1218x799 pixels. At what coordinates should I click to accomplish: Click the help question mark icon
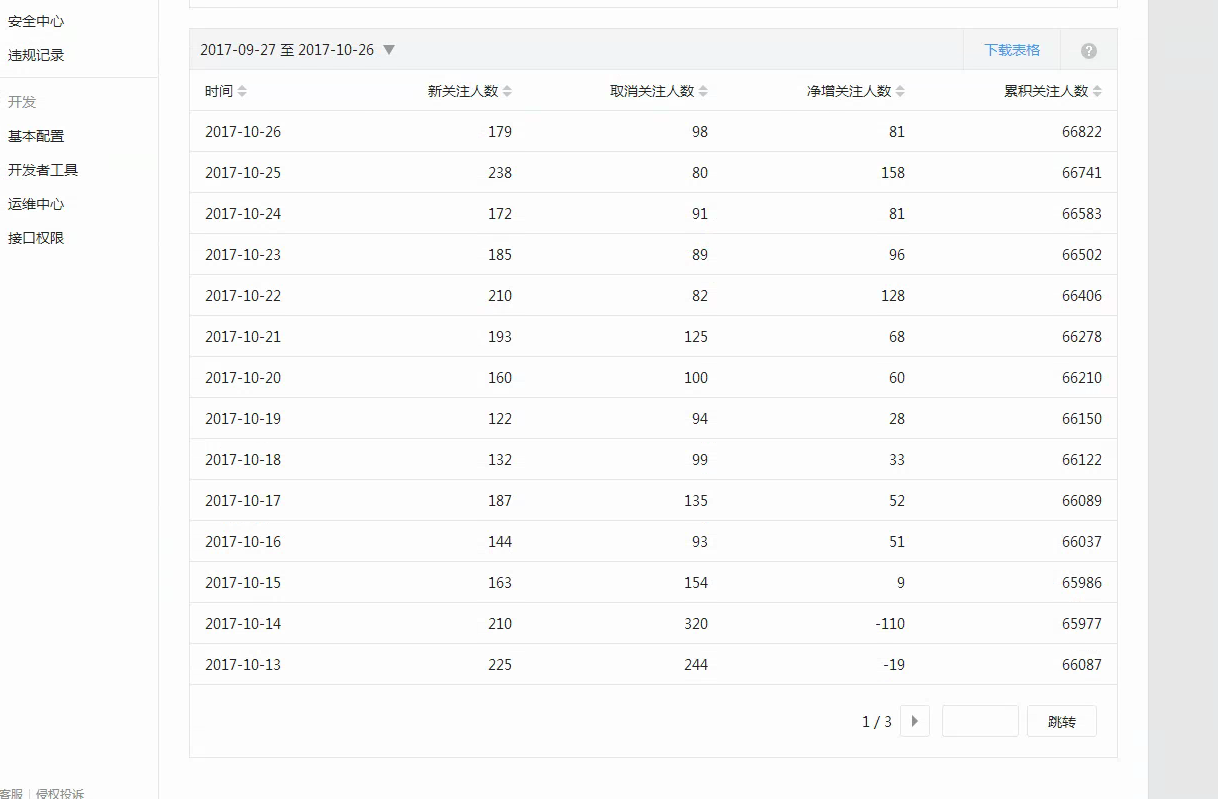[x=1089, y=51]
